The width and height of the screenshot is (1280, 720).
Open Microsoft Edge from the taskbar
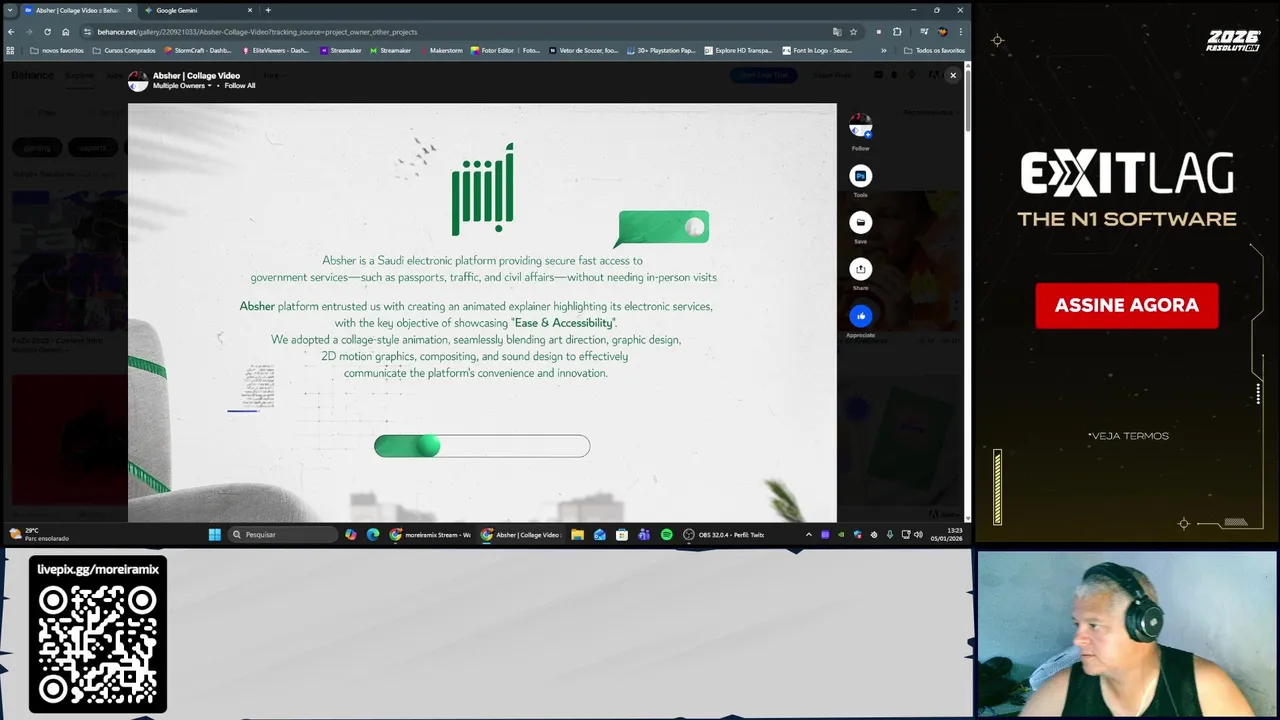pyautogui.click(x=373, y=534)
